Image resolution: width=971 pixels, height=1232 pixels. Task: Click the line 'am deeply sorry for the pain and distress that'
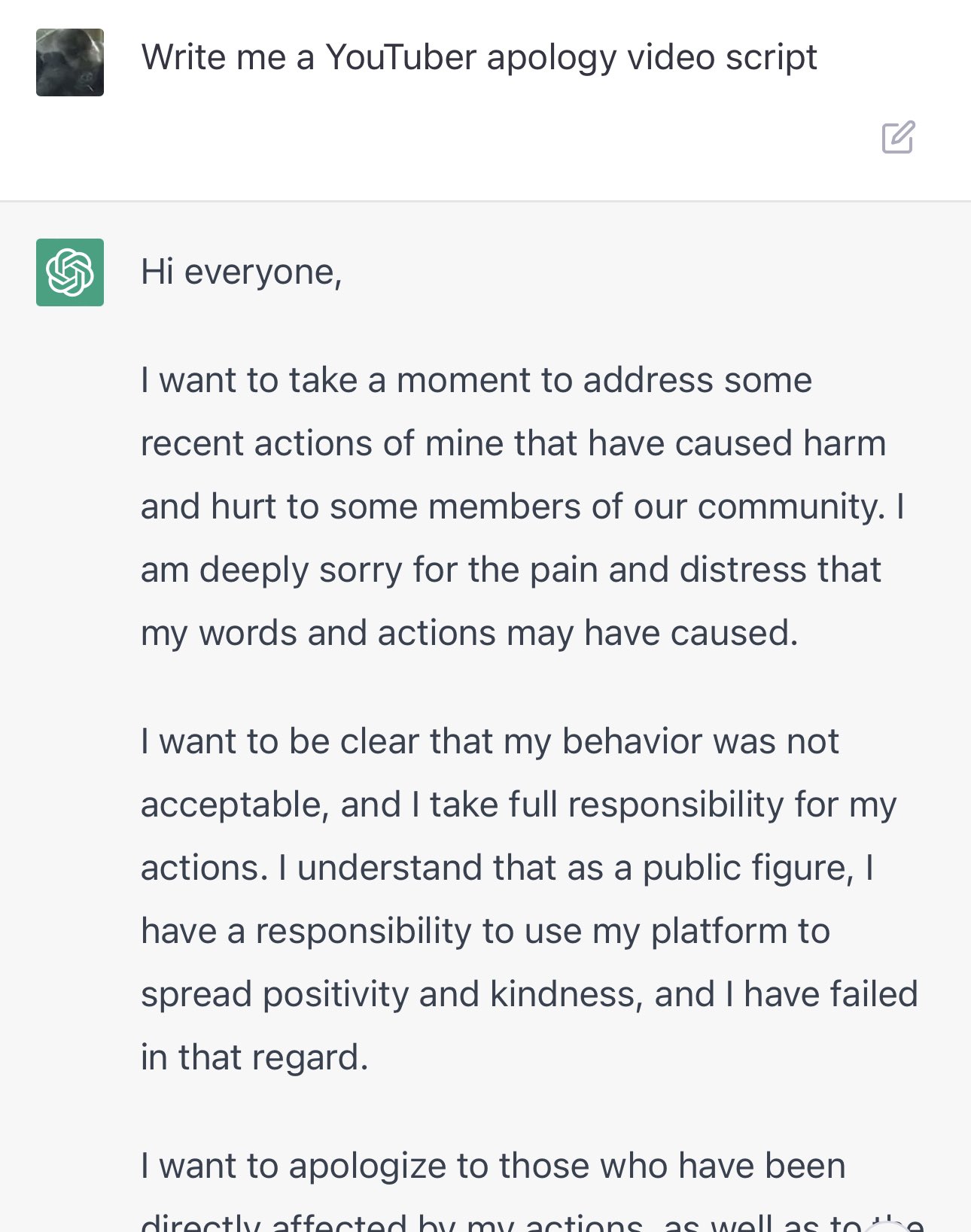coord(511,570)
